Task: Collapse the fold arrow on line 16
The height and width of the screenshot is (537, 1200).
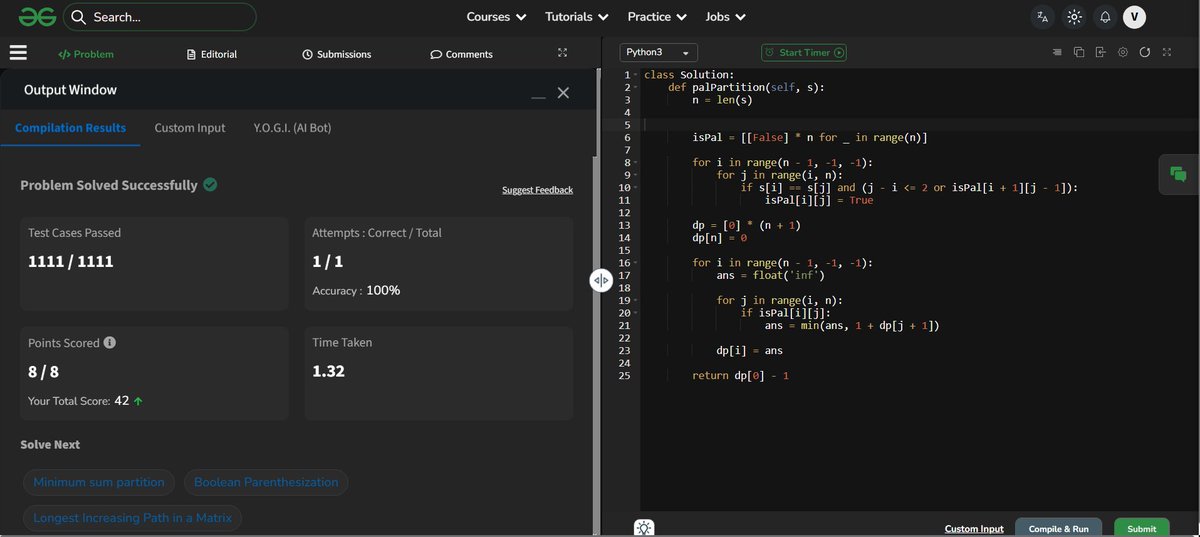Action: tap(635, 262)
